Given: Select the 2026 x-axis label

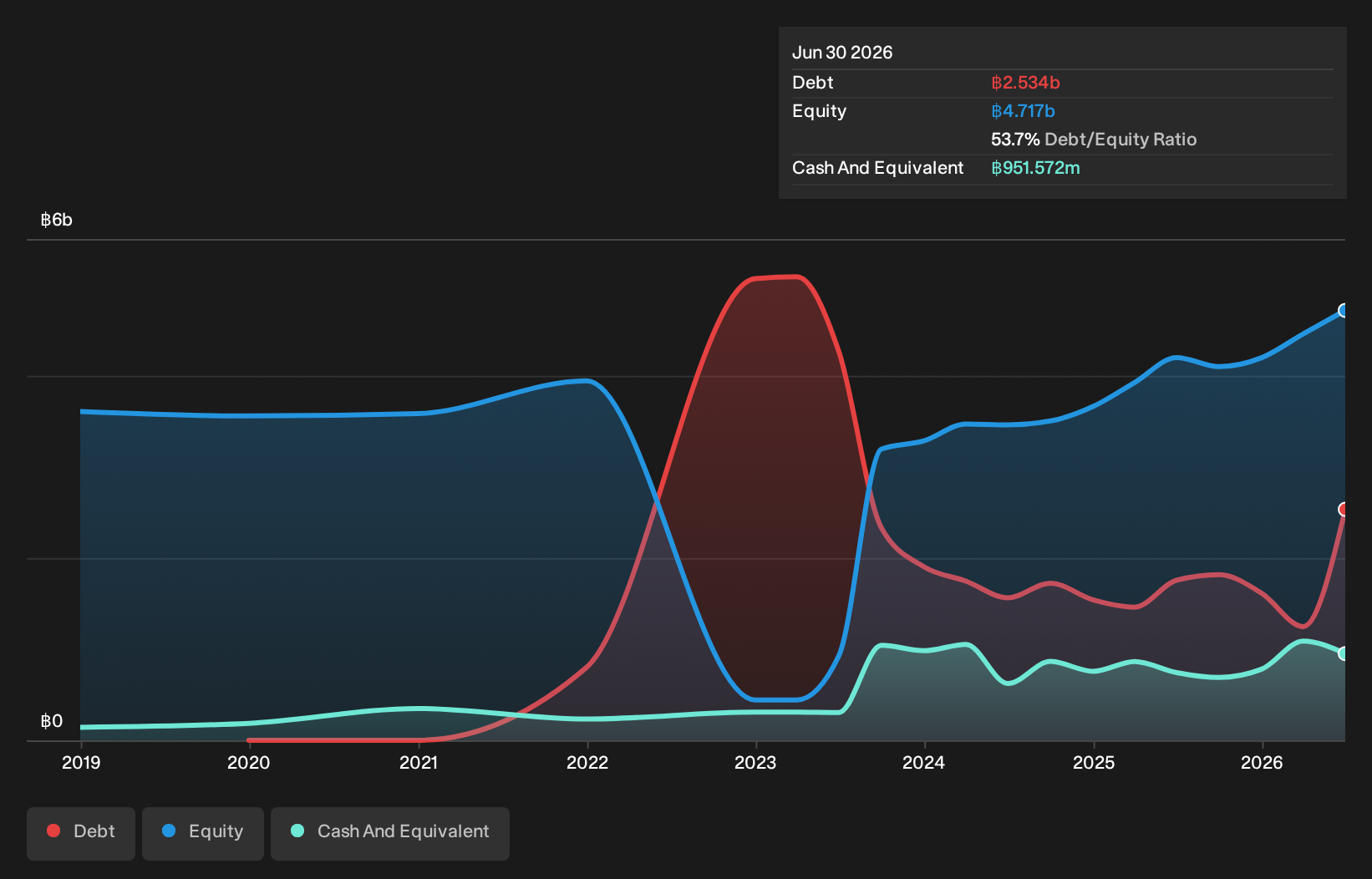Looking at the screenshot, I should coord(1262,762).
